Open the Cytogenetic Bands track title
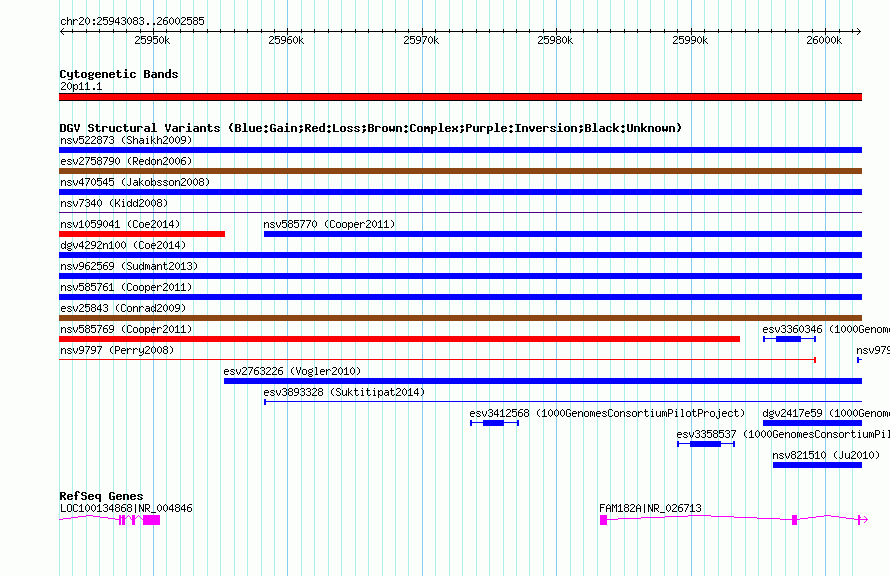Screen dimensions: 890x576 tap(119, 74)
